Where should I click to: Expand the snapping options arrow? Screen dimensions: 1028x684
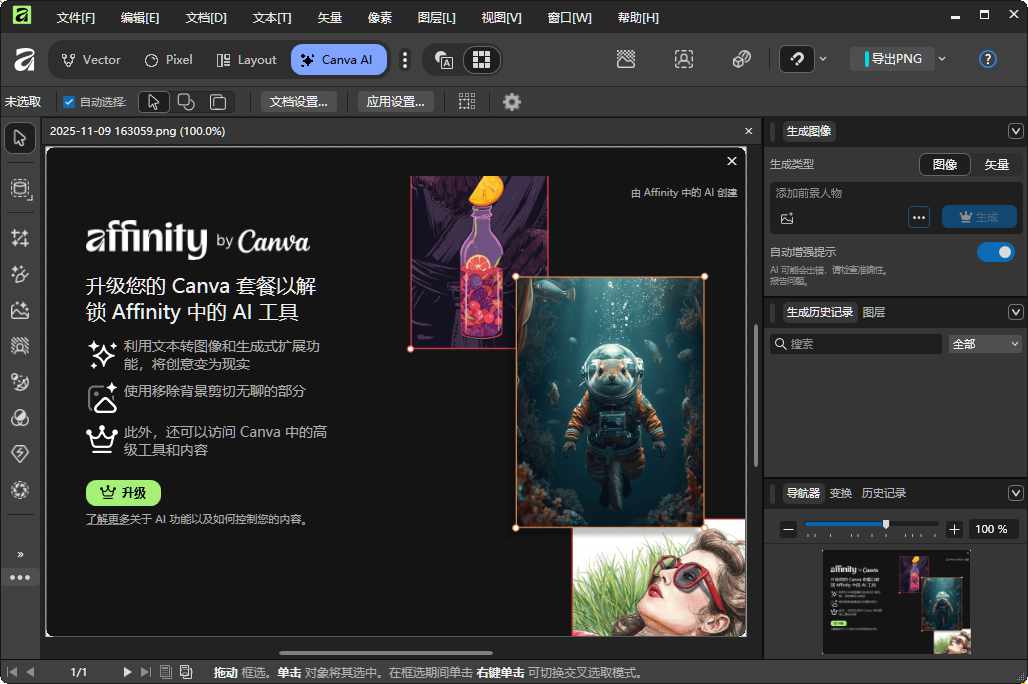click(823, 59)
